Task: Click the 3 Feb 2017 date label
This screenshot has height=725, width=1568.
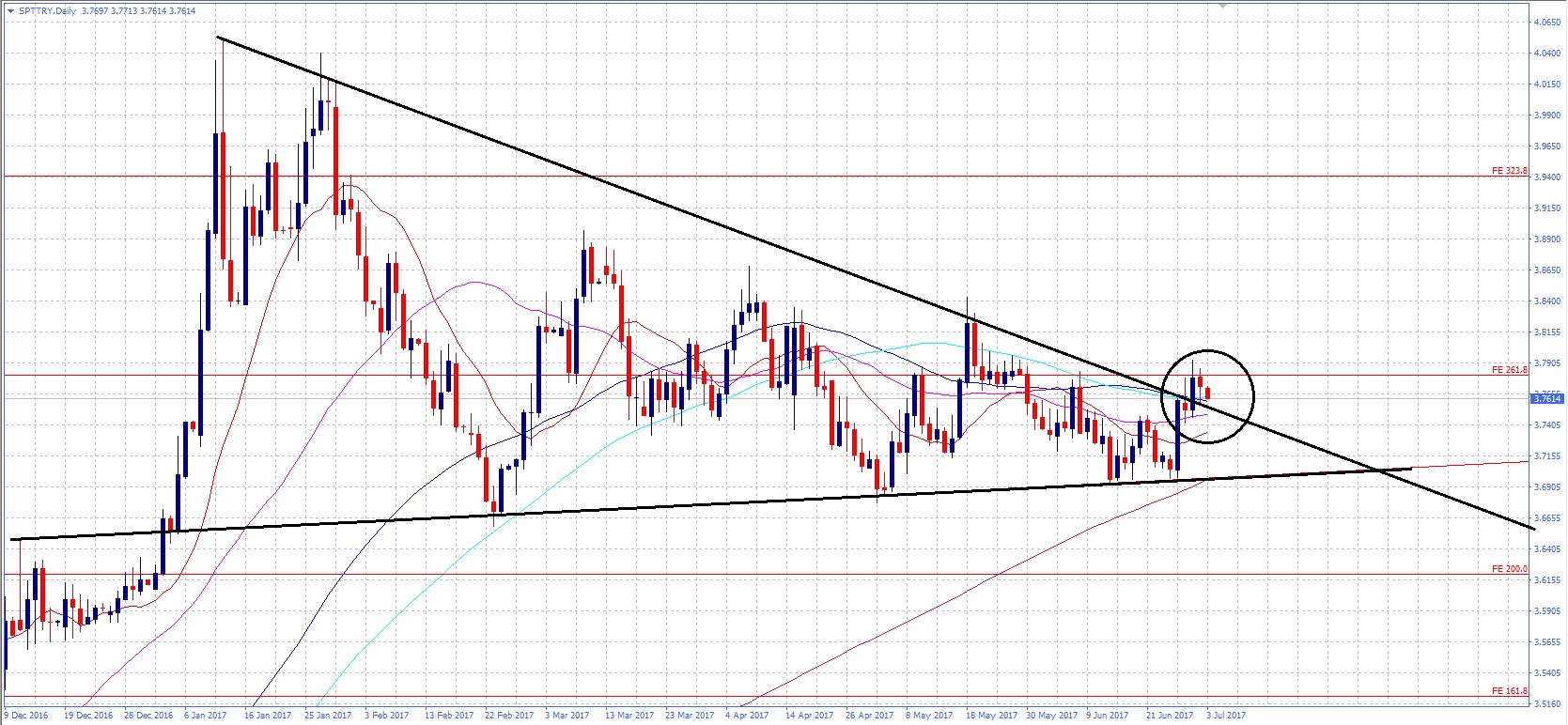Action: coord(386,716)
